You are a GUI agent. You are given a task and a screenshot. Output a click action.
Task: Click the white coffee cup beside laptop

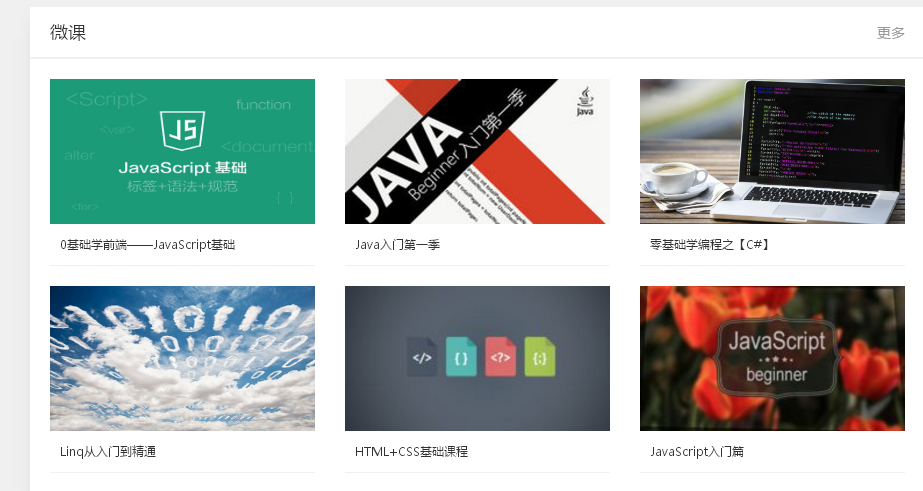[675, 180]
